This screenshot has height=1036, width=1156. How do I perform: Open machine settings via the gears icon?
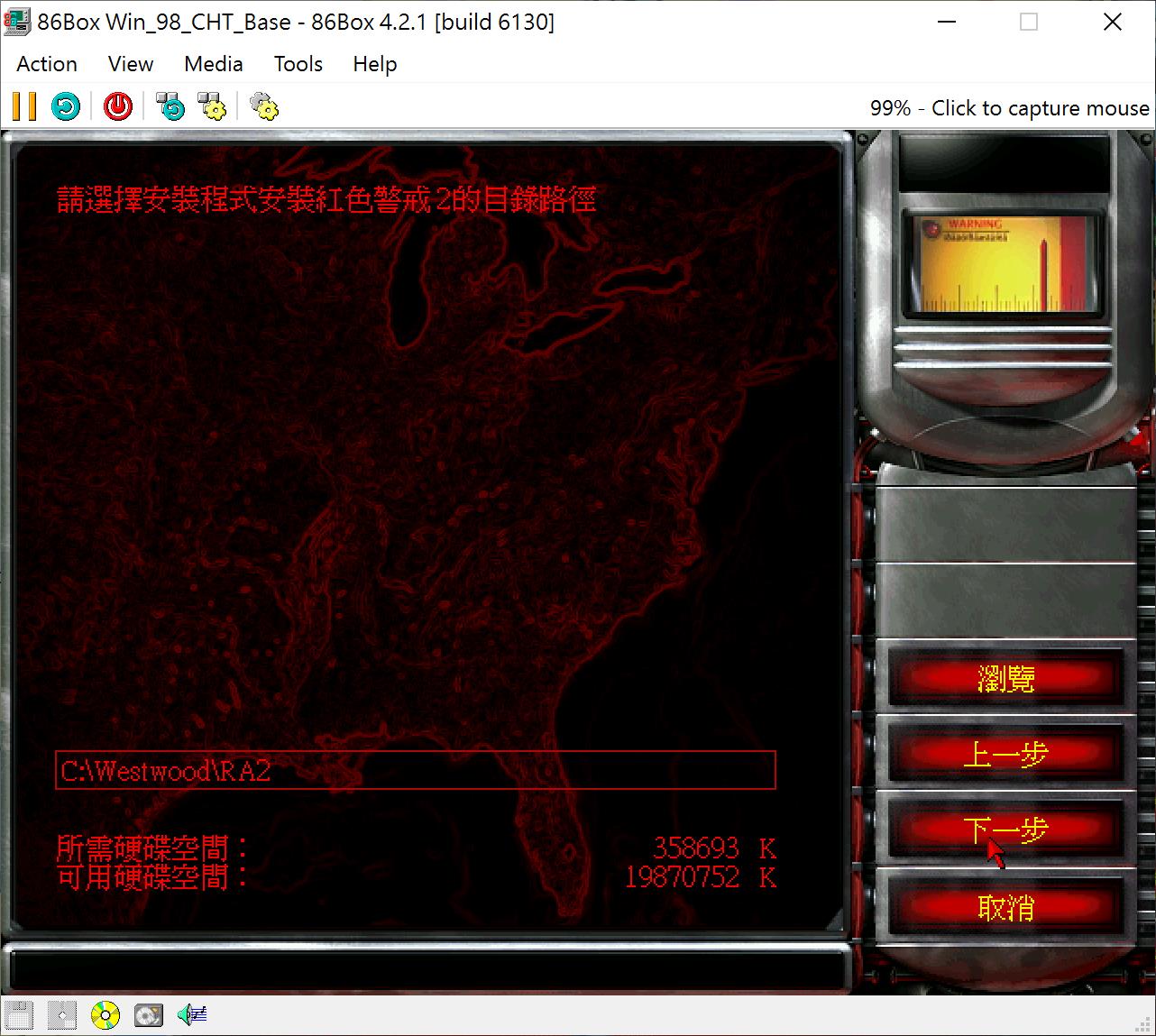pos(263,106)
